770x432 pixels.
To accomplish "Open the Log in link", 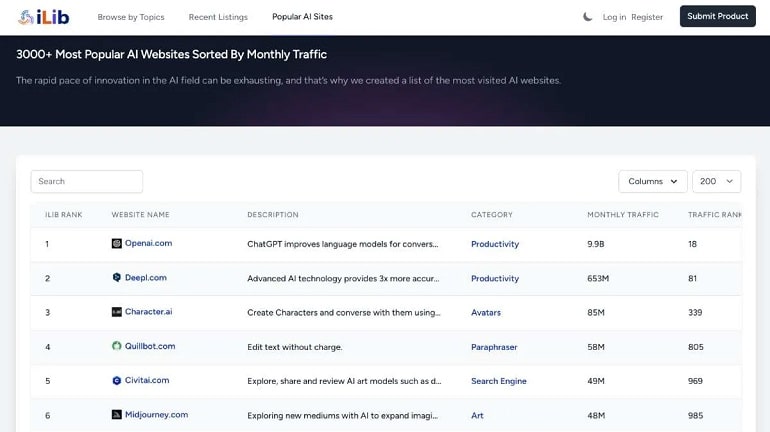I will click(x=614, y=17).
